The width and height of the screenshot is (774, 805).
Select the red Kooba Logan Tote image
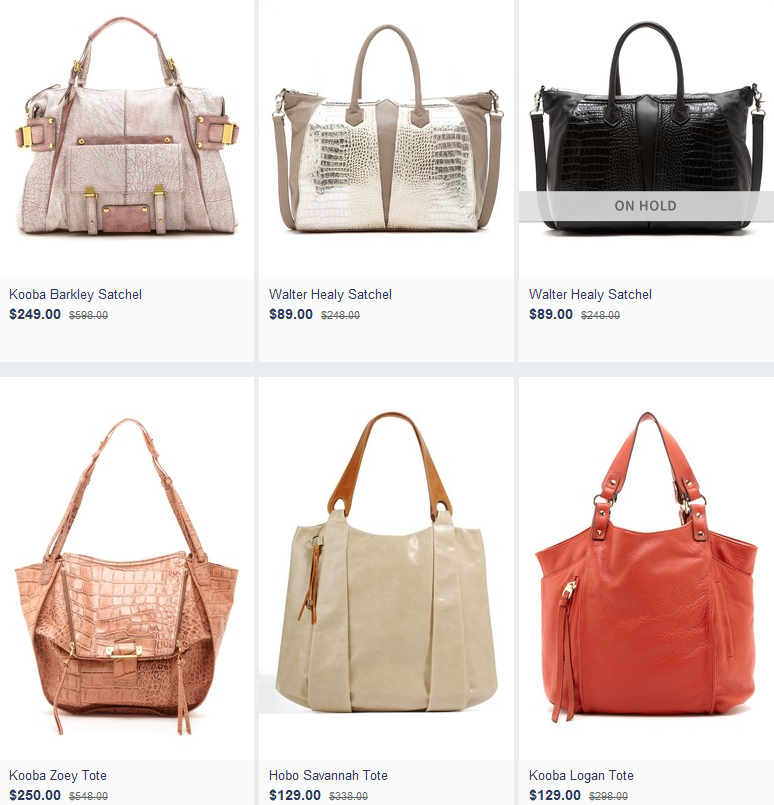click(646, 566)
